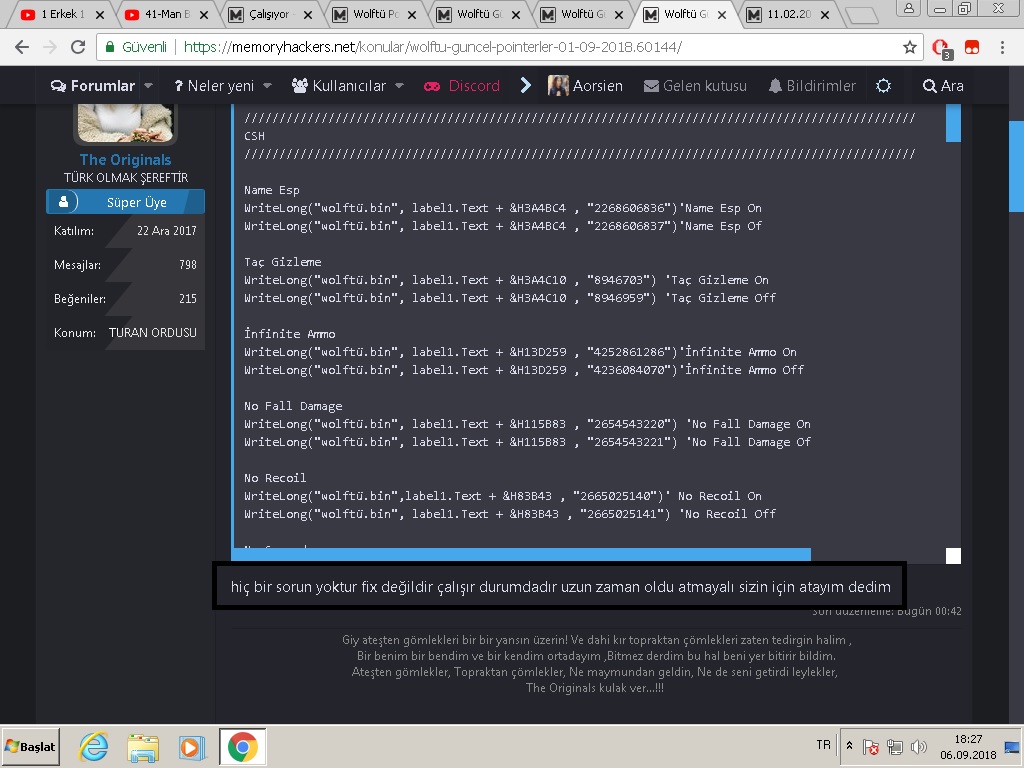This screenshot has width=1024, height=768.
Task: Reload the page with refresh icon
Action: 78,47
